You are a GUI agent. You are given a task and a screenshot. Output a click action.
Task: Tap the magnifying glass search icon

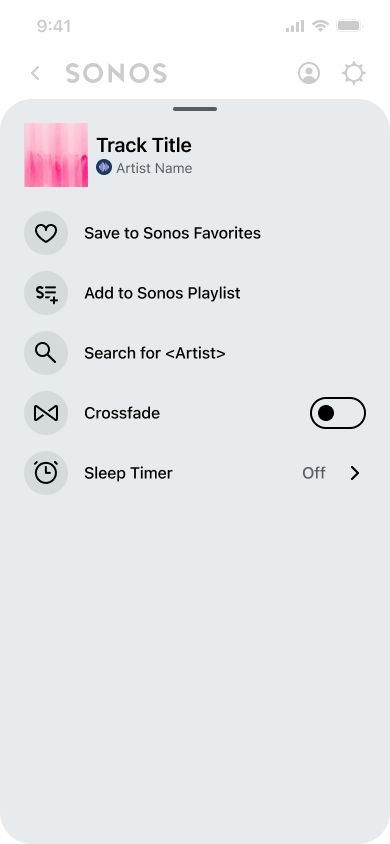coord(46,353)
